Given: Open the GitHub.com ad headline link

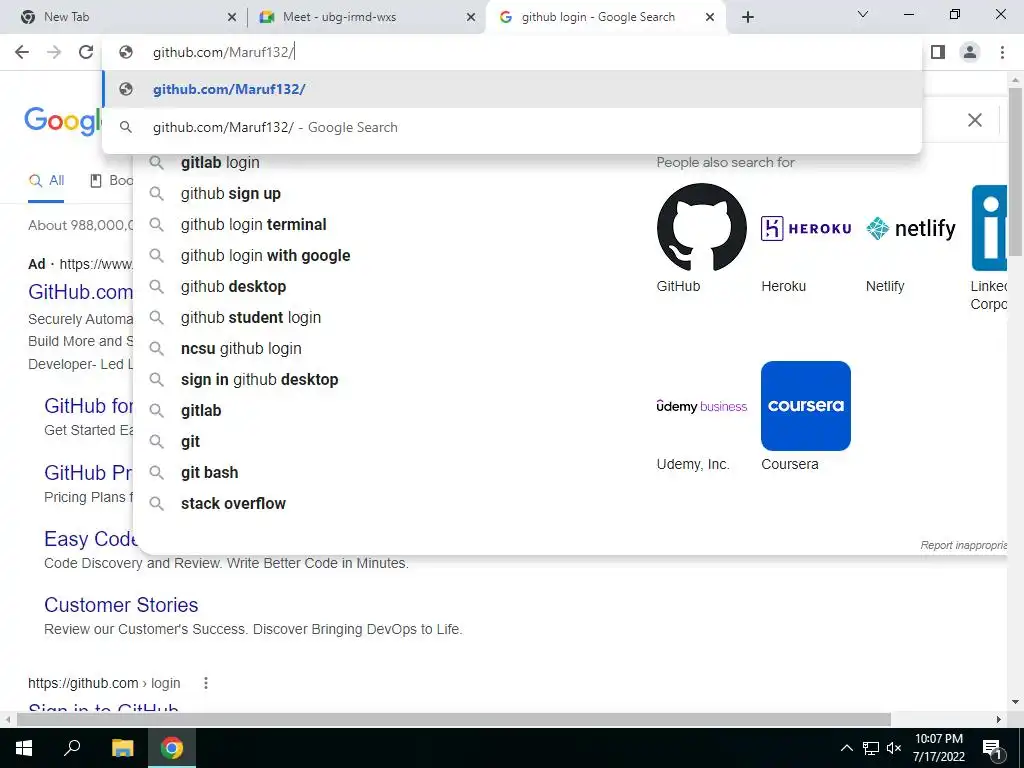Looking at the screenshot, I should click(x=80, y=292).
